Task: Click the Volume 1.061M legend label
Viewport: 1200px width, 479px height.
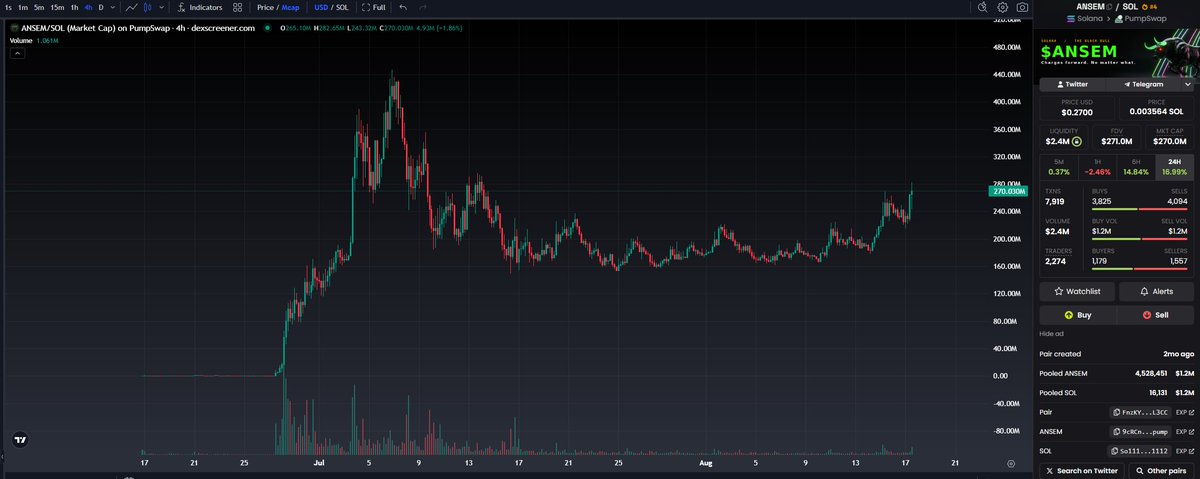Action: tap(36, 41)
